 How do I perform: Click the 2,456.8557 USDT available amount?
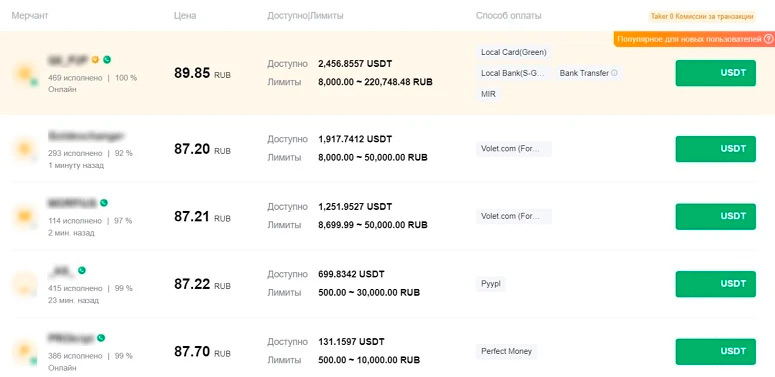coord(355,64)
